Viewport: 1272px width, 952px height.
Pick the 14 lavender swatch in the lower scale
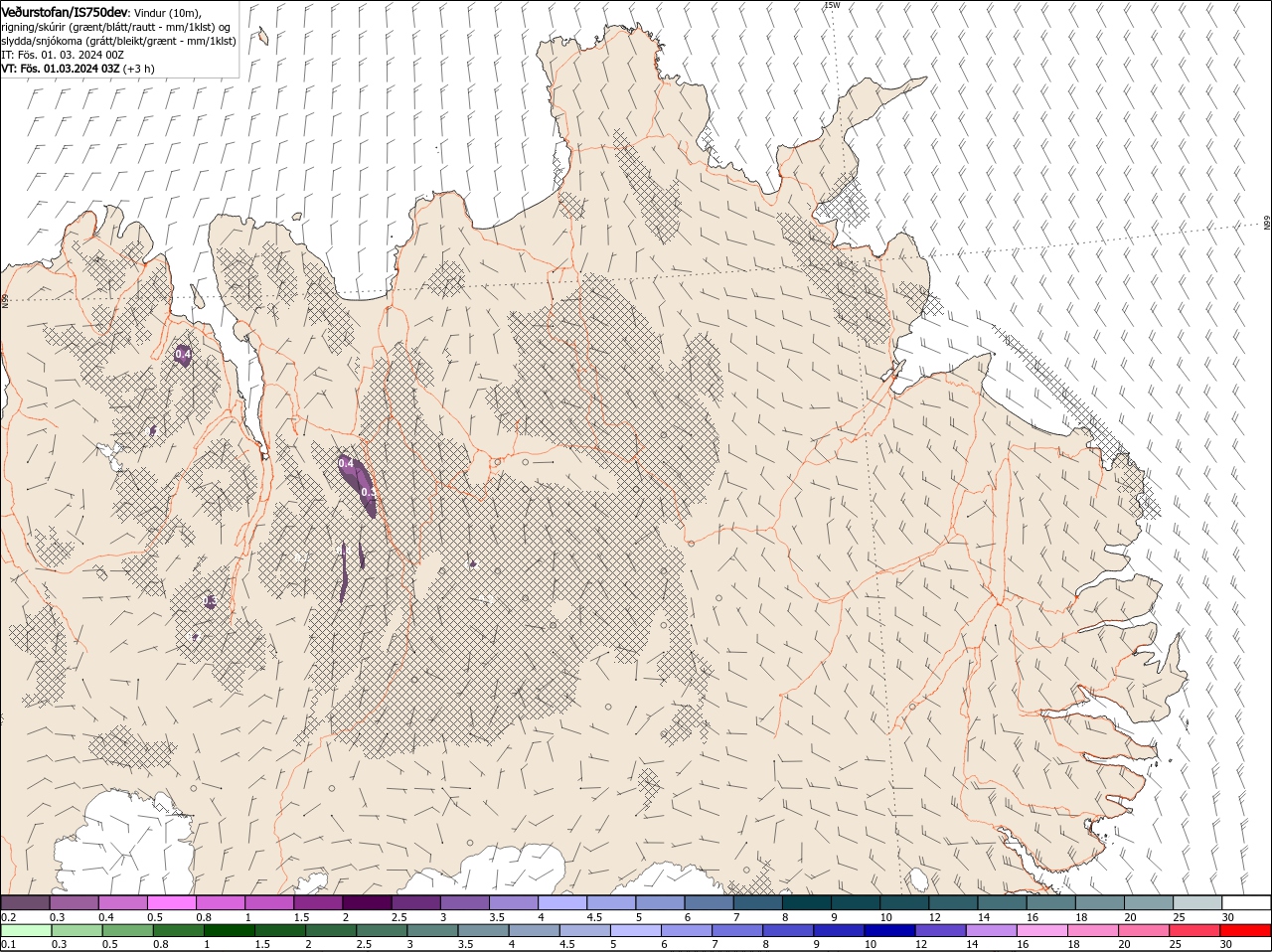(992, 931)
